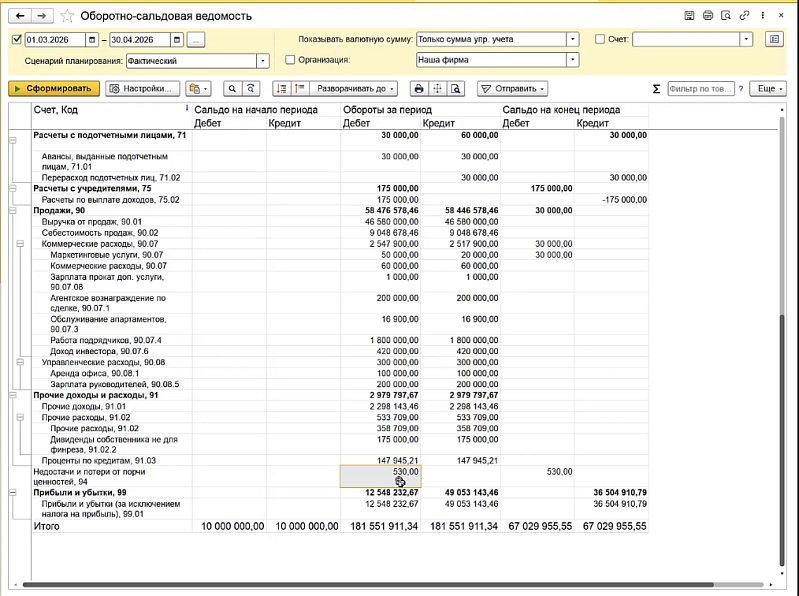Open the report variants dropdown icon
This screenshot has height=596, width=799.
tap(198, 89)
